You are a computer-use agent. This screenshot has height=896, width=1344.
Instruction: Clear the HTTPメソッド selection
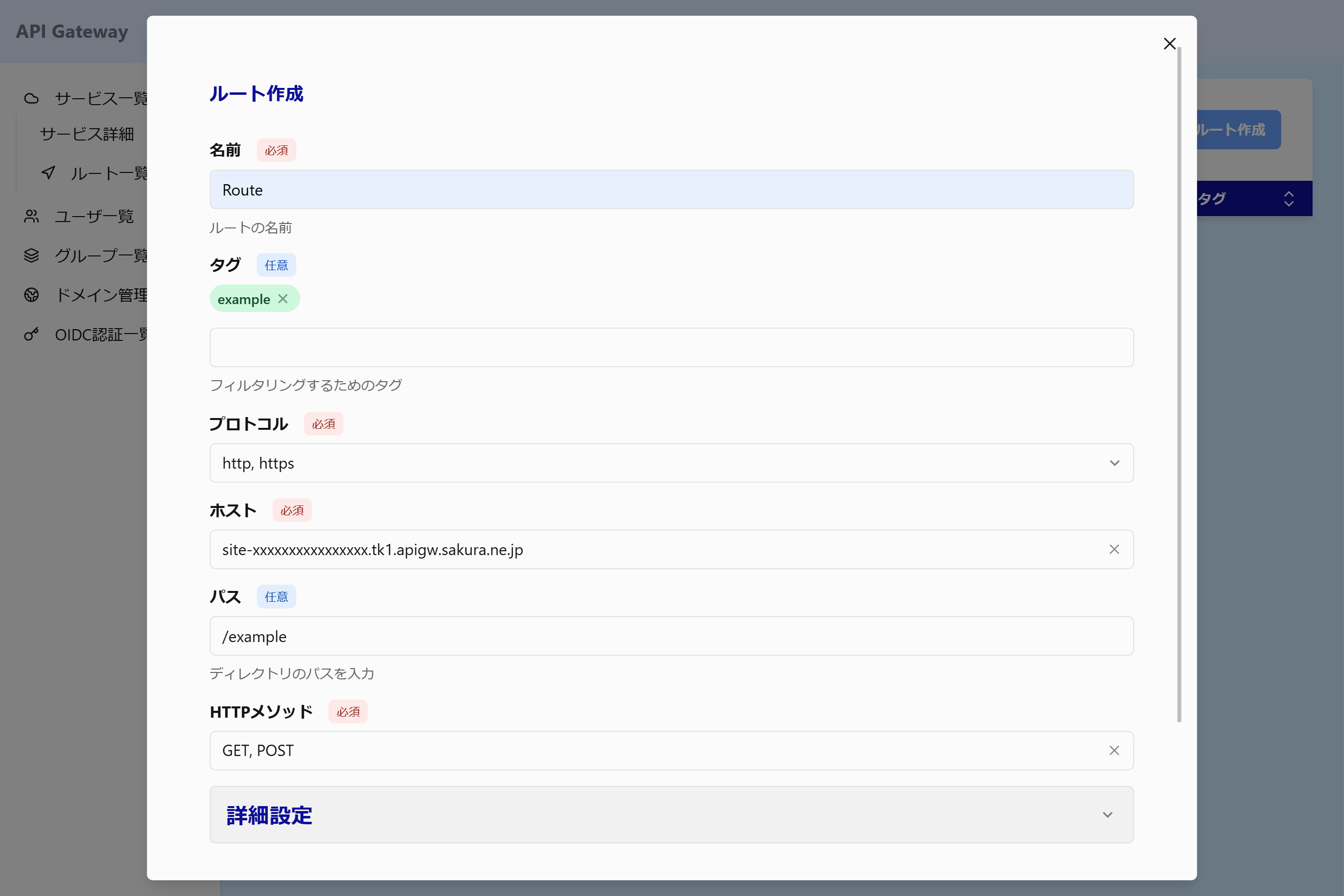1114,750
